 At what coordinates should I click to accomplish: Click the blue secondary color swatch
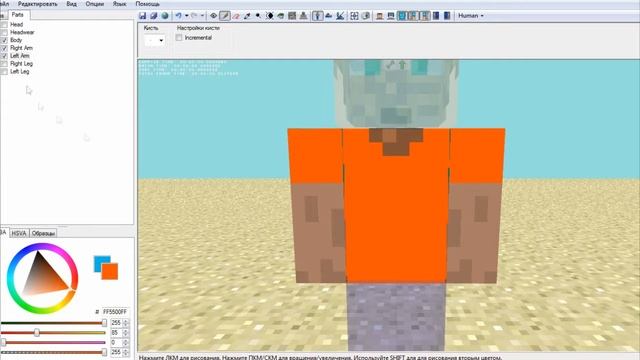tap(99, 260)
